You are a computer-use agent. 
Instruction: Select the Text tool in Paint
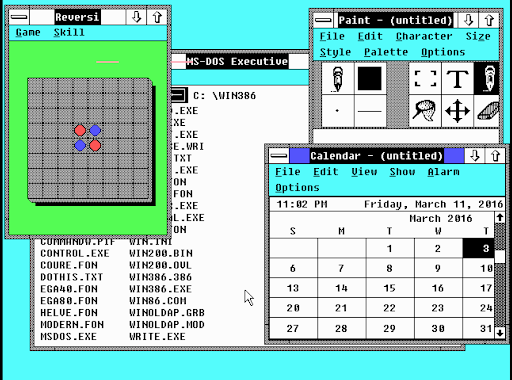point(457,78)
